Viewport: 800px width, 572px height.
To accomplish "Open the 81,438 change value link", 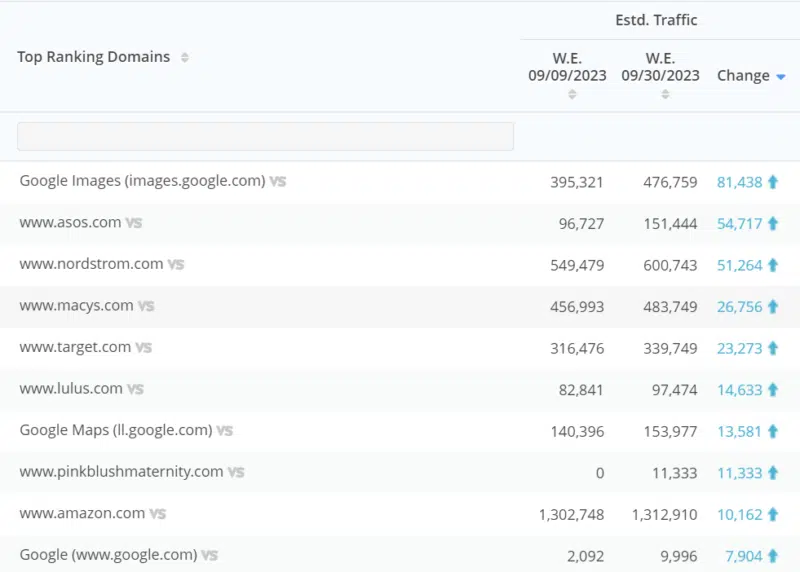I will pyautogui.click(x=739, y=182).
